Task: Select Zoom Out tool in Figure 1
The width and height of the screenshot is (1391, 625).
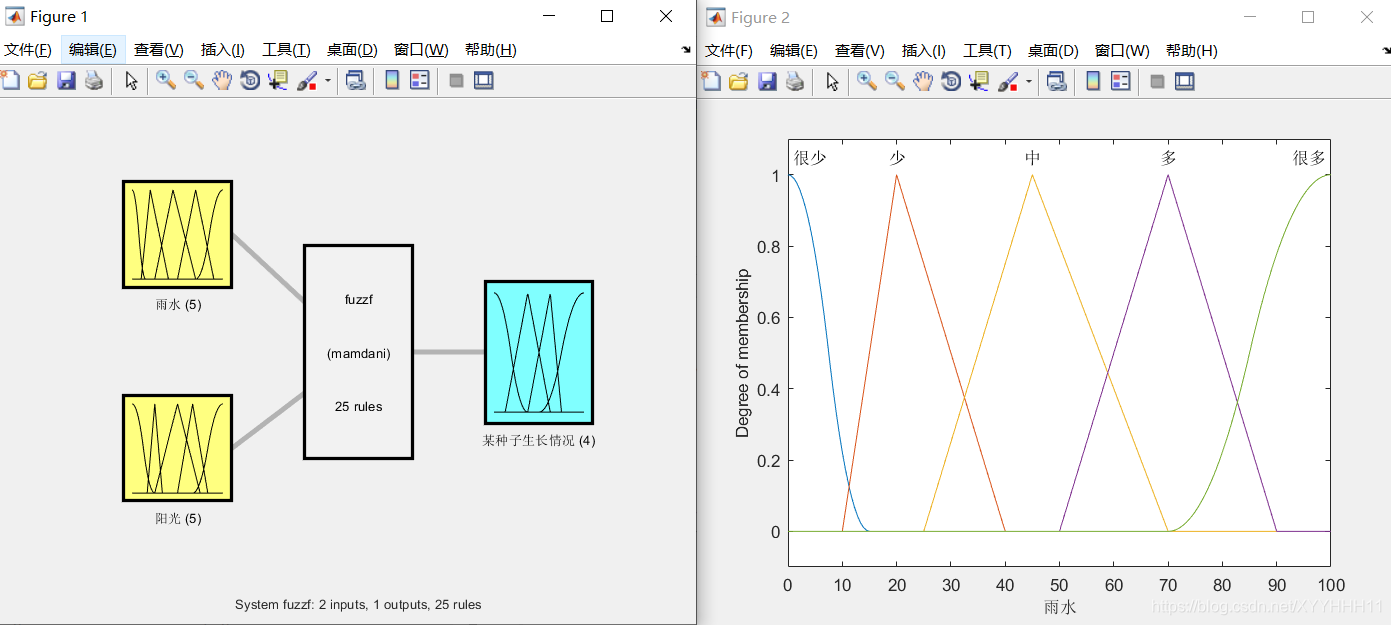Action: (x=194, y=81)
